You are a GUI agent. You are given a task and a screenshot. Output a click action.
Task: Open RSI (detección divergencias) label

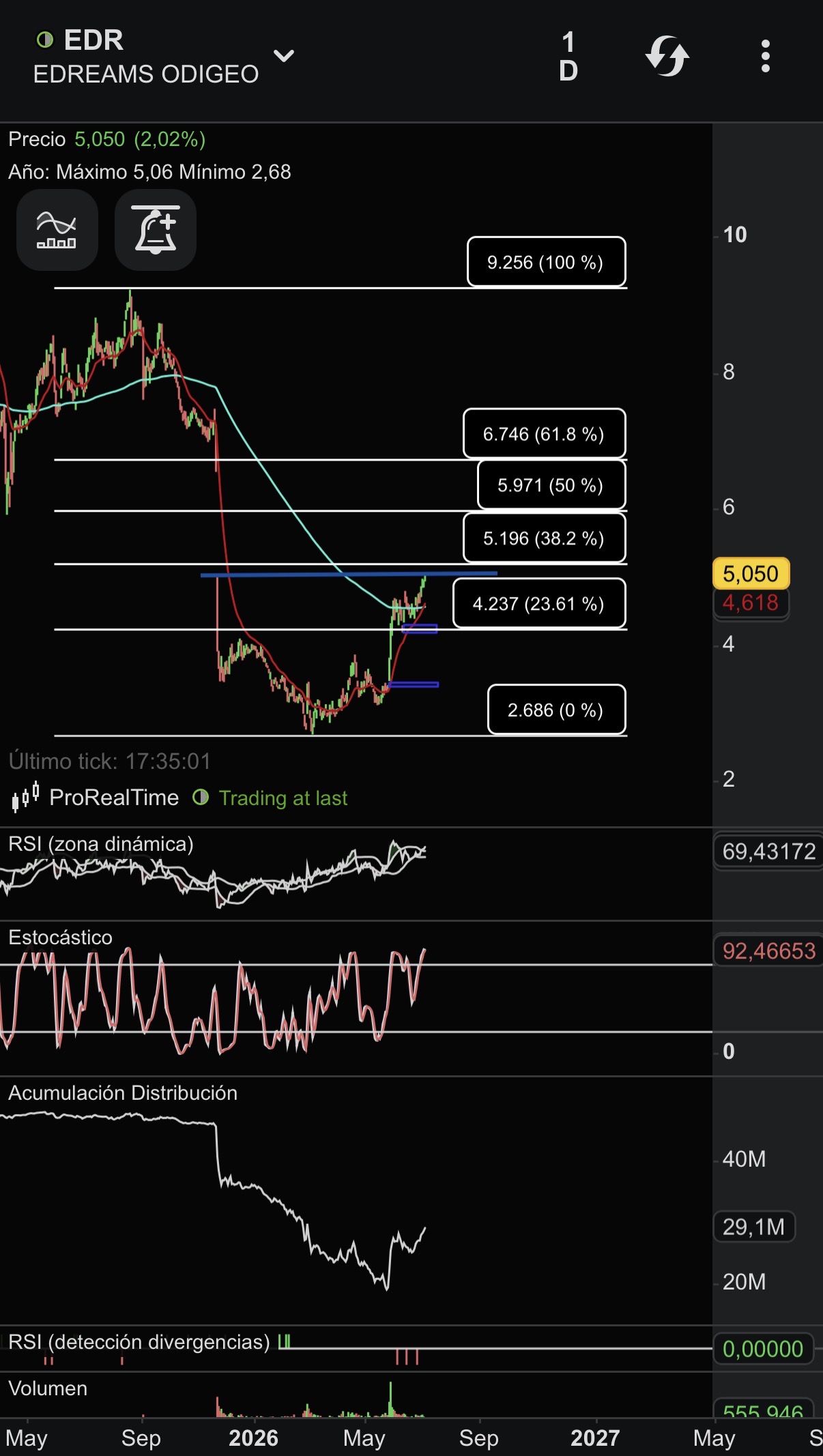pyautogui.click(x=139, y=1342)
